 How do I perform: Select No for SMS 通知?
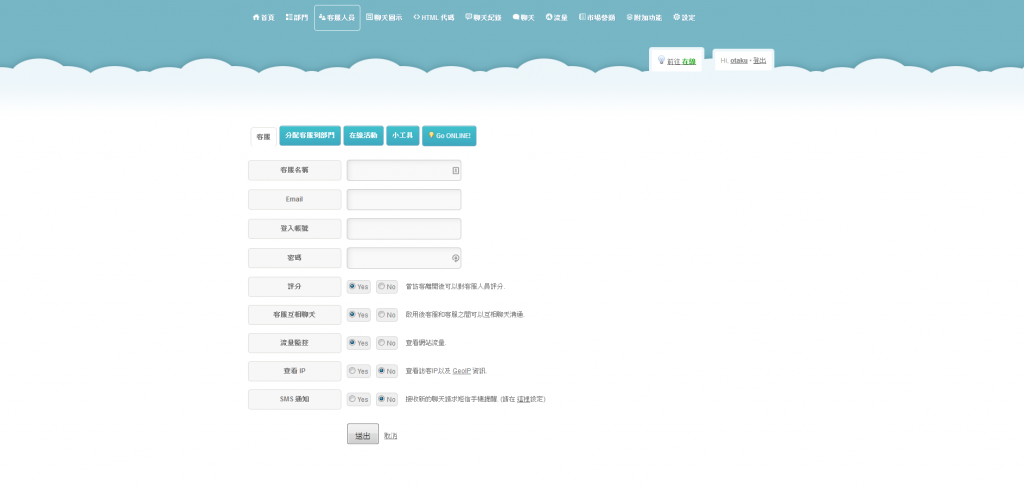381,399
